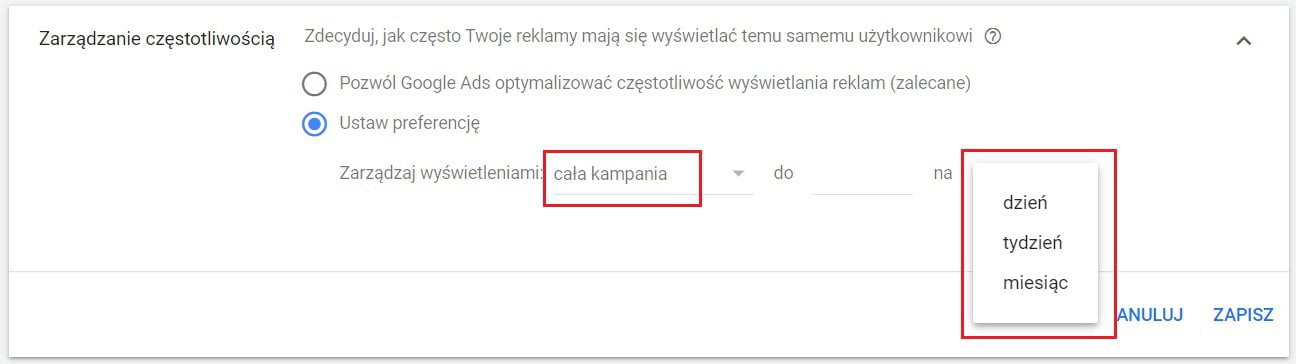This screenshot has height=364, width=1296.
Task: Open the 'cała kampania' dropdown
Action: [x=652, y=174]
